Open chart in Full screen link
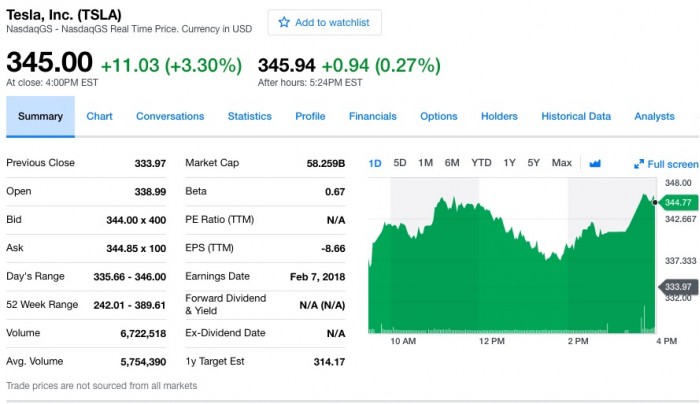 [673, 164]
